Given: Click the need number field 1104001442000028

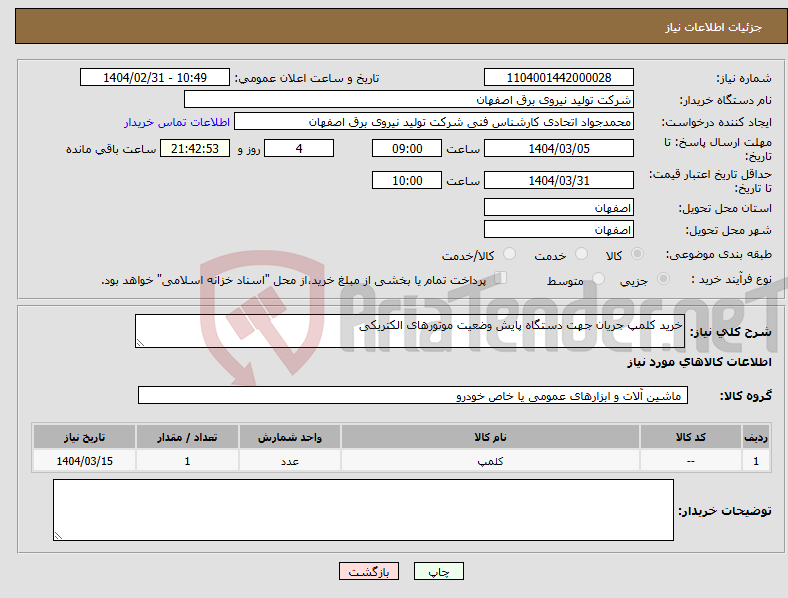Looking at the screenshot, I should click(559, 77).
